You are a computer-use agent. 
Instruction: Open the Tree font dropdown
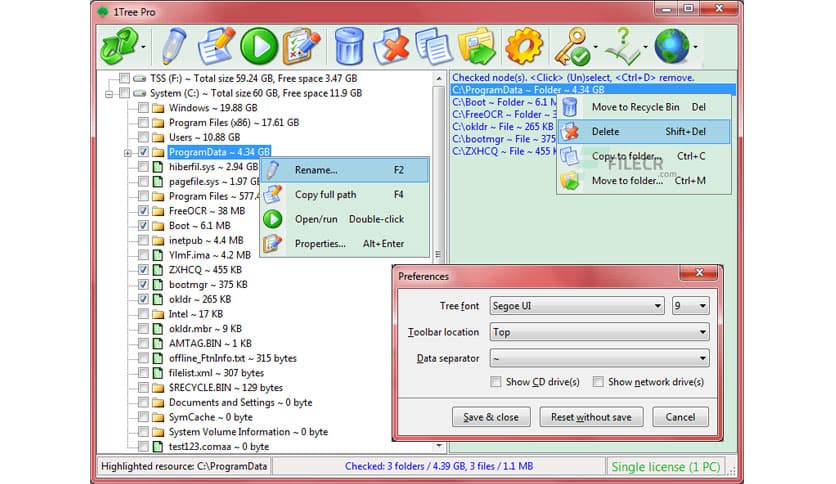577,306
